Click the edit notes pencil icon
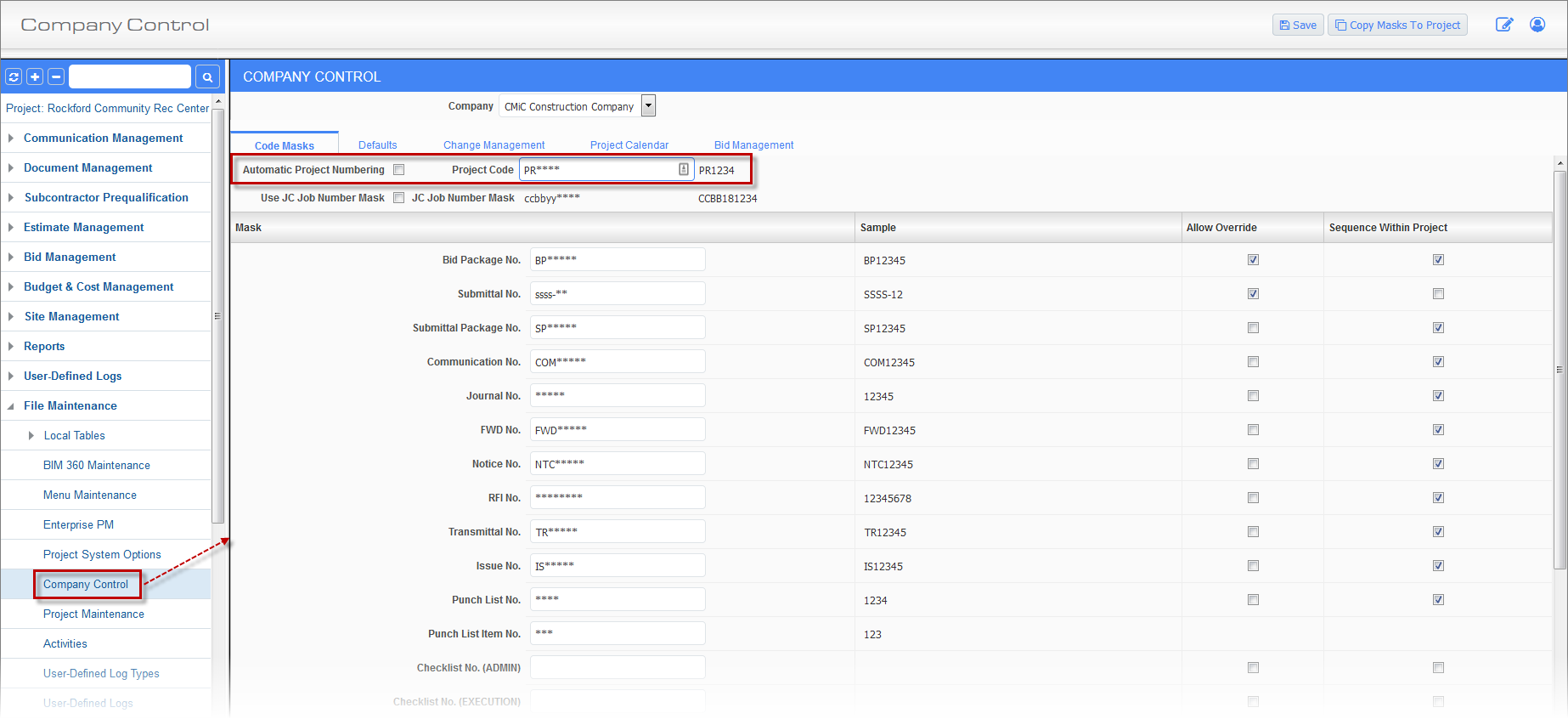The image size is (1568, 719). [x=1503, y=25]
